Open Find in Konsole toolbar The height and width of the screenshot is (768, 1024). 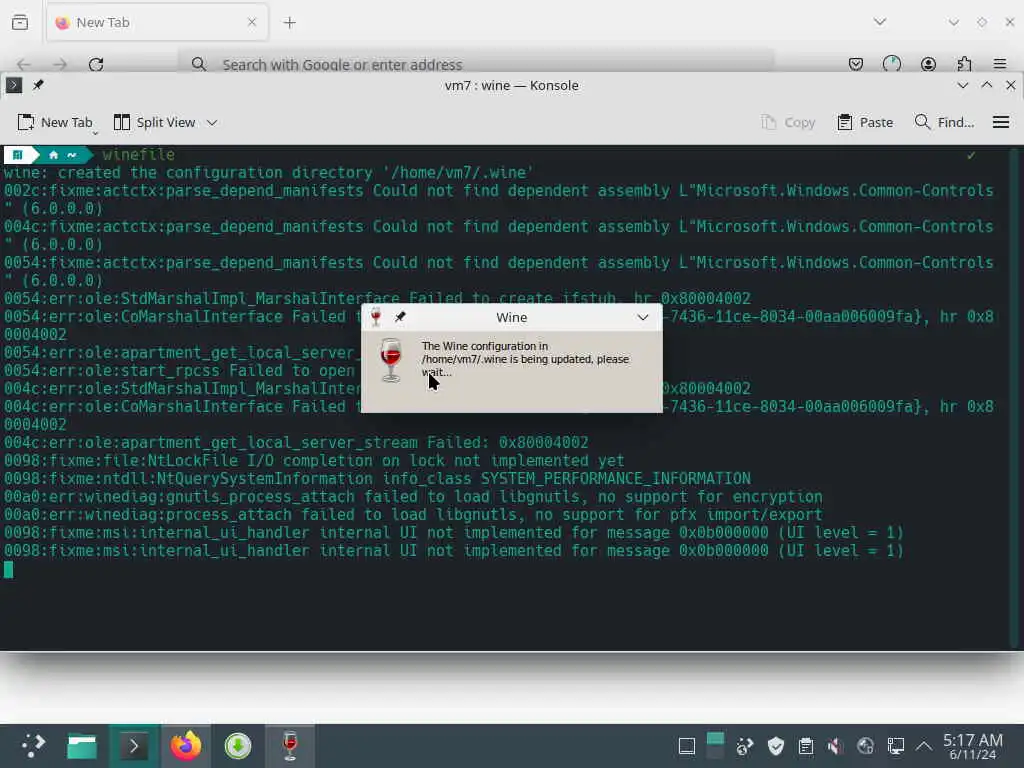click(944, 123)
